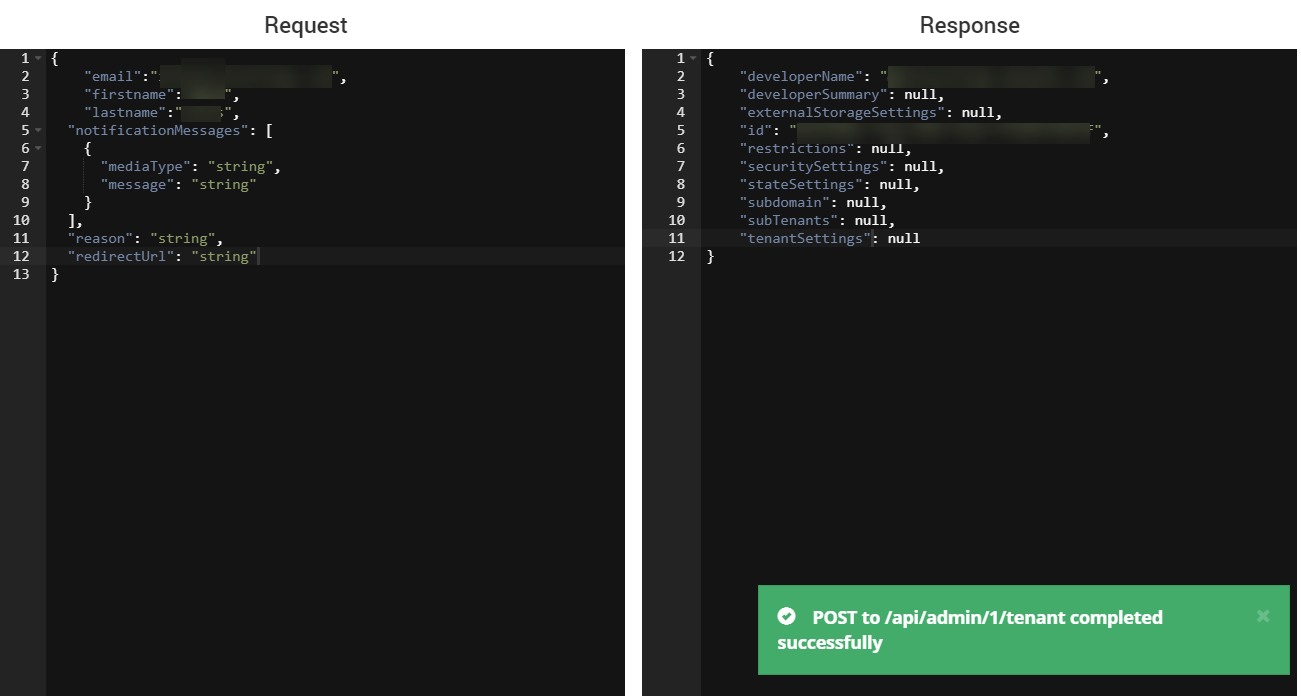Viewport: 1301px width, 696px height.
Task: Collapse the root JSON object in Request
Action: [36, 57]
